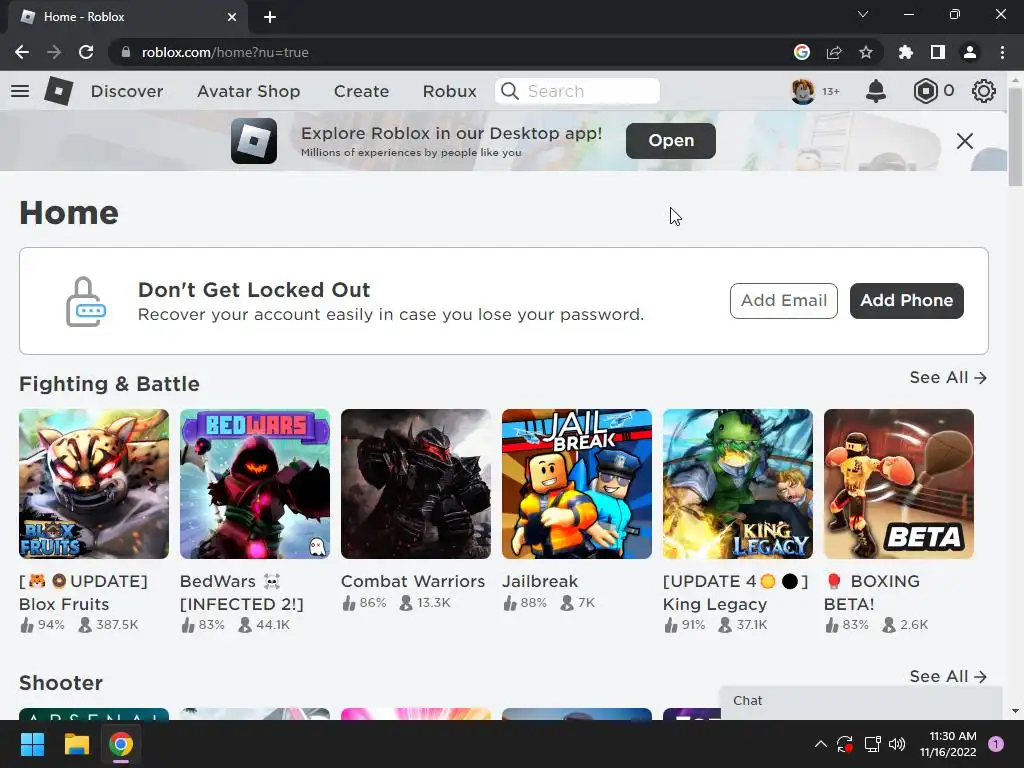
Task: Click the Add Phone button
Action: 906,300
